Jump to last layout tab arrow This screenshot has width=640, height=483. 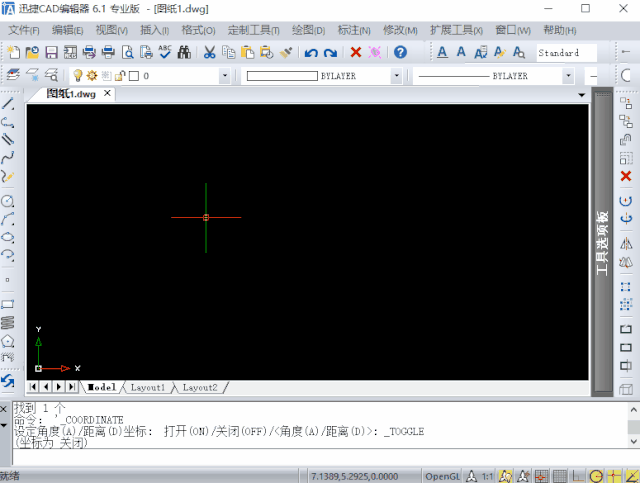point(72,387)
